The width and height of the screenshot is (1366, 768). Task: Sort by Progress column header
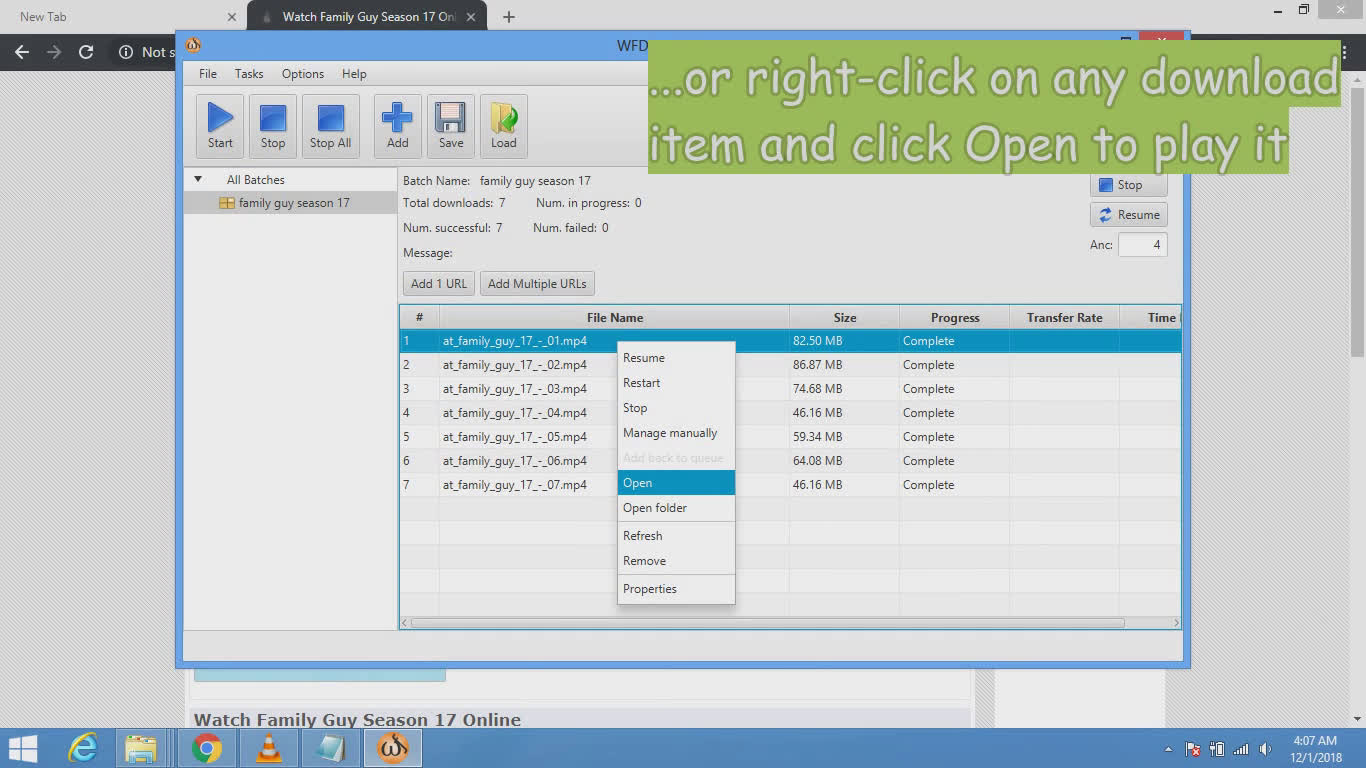point(955,318)
